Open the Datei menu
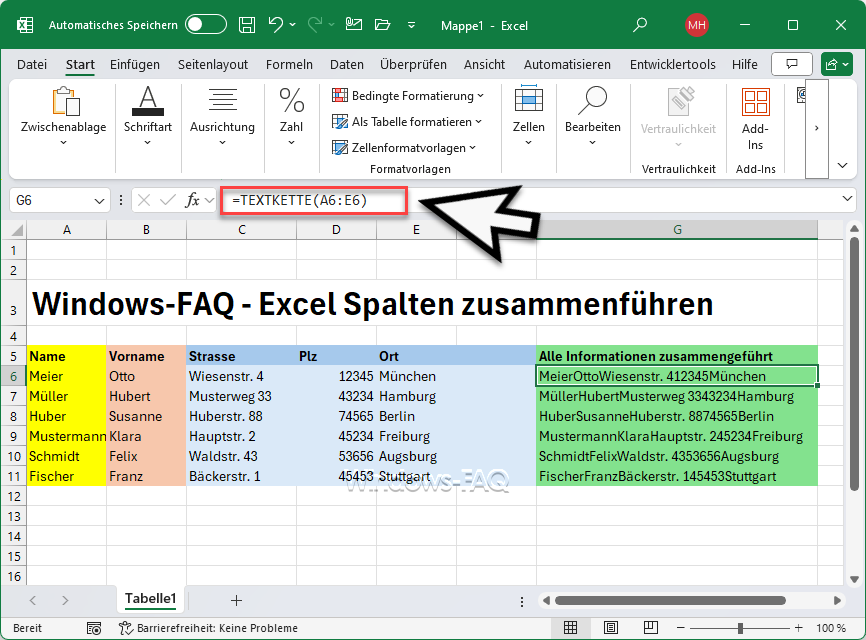Screen dimensions: 866x640 [32, 65]
